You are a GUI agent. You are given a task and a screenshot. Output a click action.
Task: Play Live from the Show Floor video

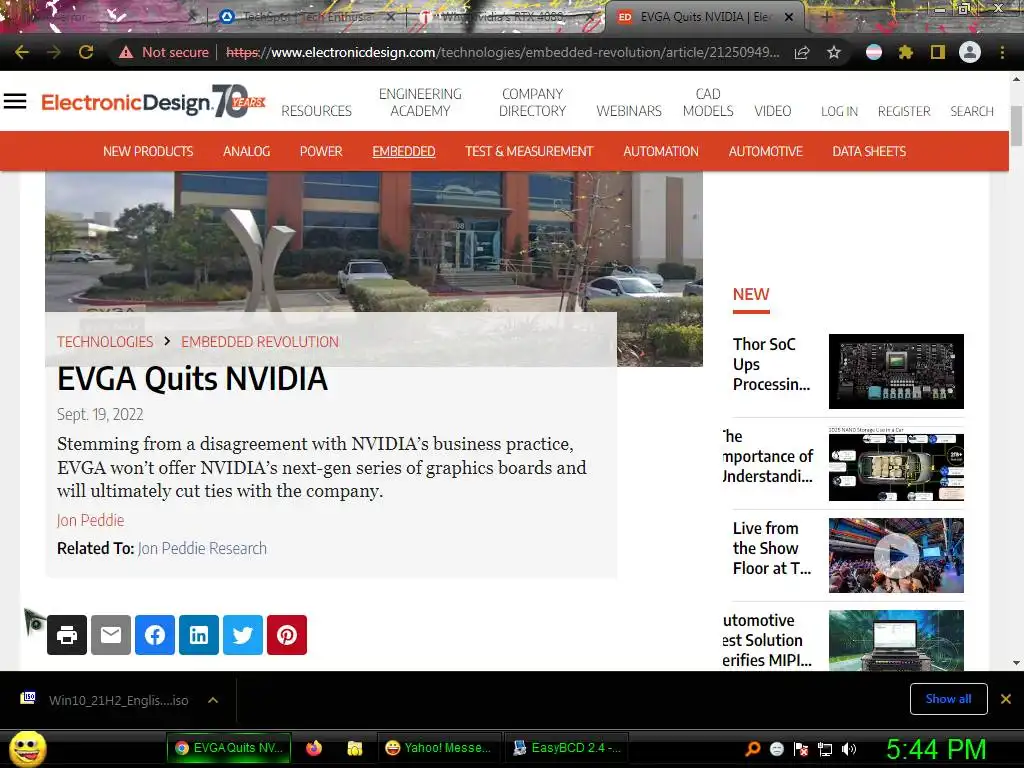point(896,555)
